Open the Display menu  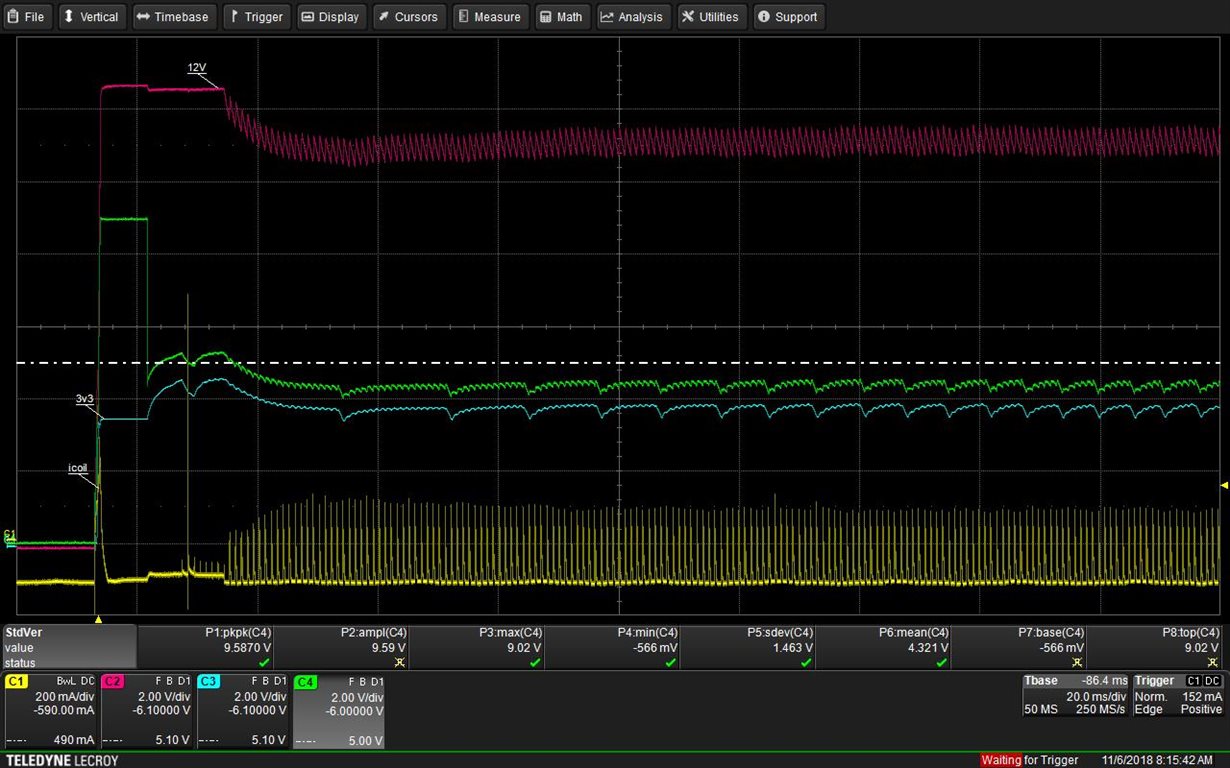click(x=330, y=17)
